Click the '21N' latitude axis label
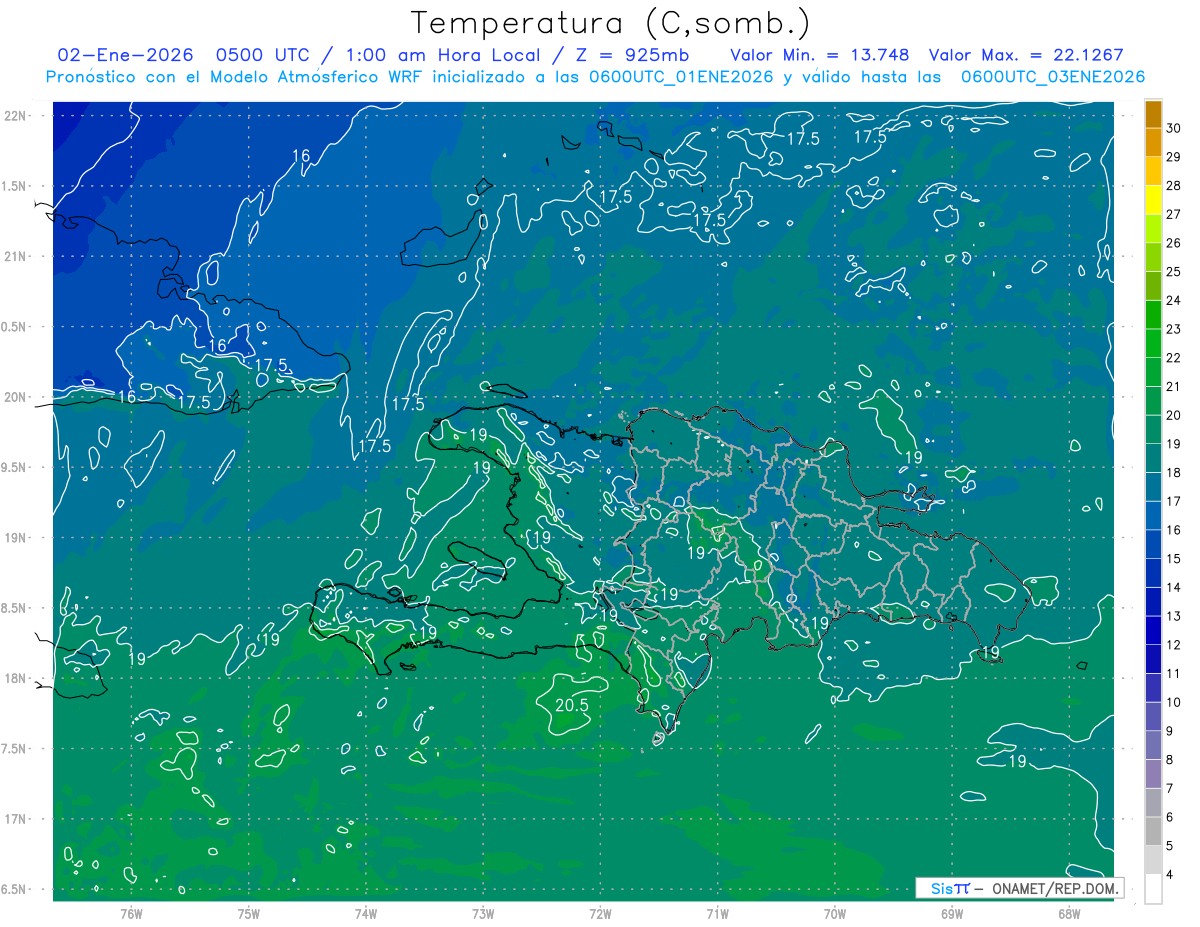The image size is (1200, 927). coord(17,257)
